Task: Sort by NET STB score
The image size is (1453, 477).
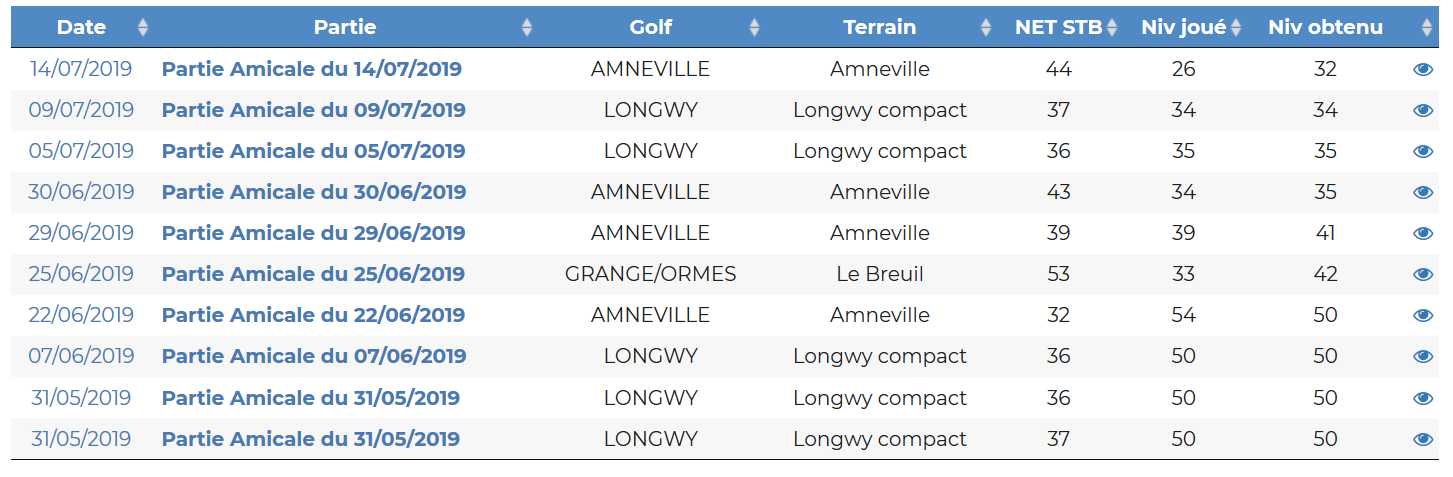Action: (x=1111, y=28)
